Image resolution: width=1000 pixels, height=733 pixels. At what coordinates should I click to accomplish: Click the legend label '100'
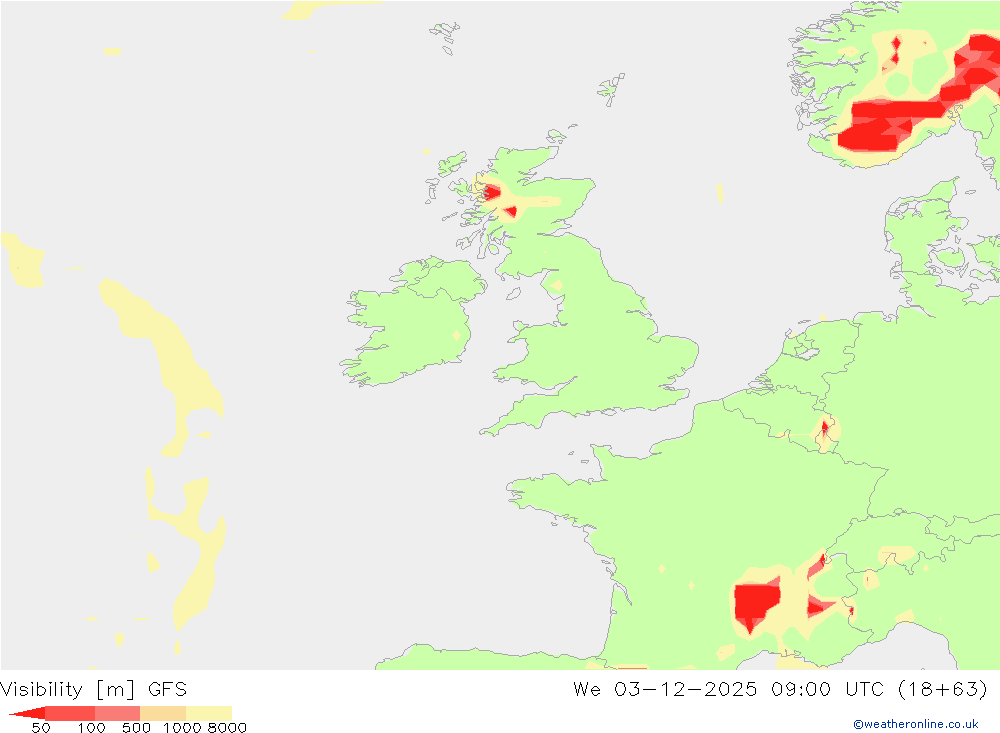(91, 728)
